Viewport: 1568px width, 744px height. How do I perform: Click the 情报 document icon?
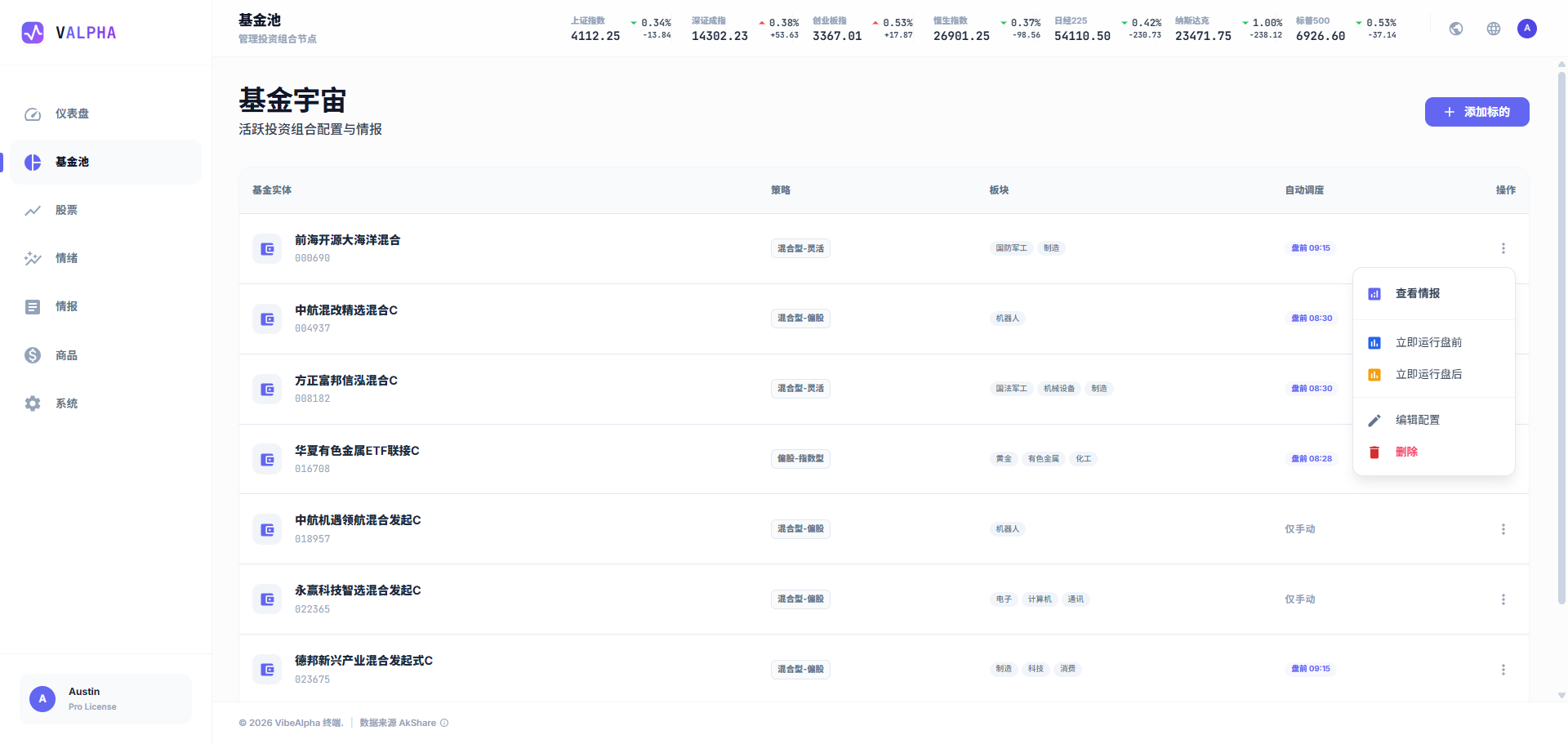33,307
